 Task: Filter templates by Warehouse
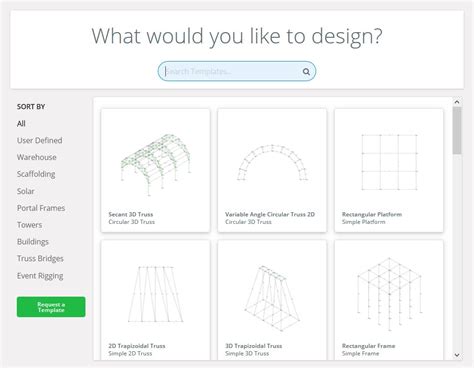pyautogui.click(x=37, y=157)
